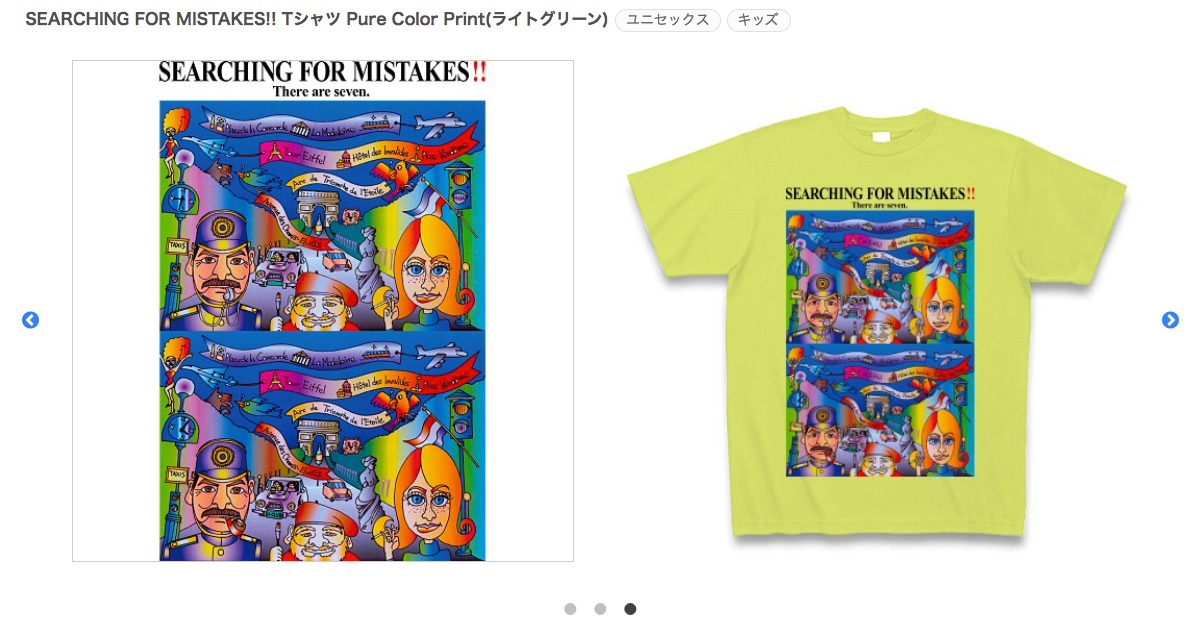This screenshot has width=1188, height=618.
Task: Click the light green T-shirt product image
Action: [x=877, y=324]
